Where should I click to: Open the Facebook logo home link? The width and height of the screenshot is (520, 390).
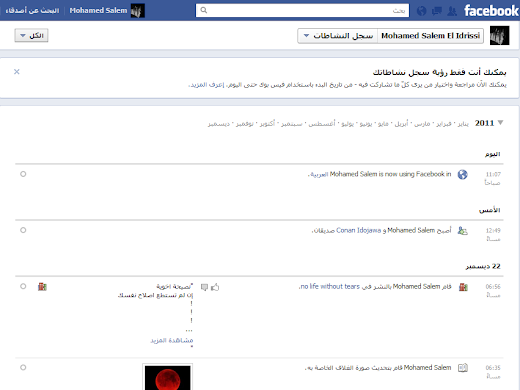[x=491, y=11]
